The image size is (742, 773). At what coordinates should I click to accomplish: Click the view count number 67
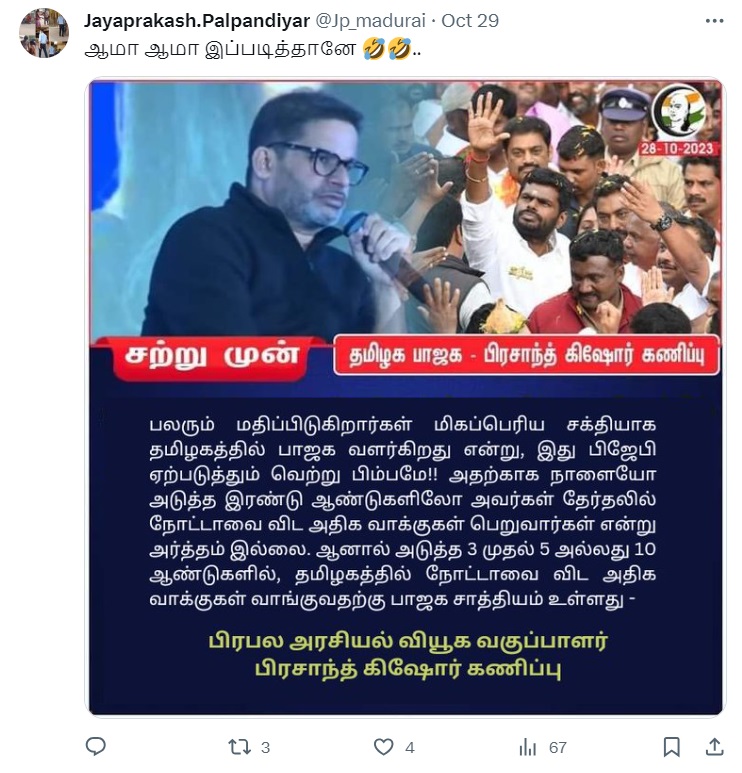tap(558, 747)
